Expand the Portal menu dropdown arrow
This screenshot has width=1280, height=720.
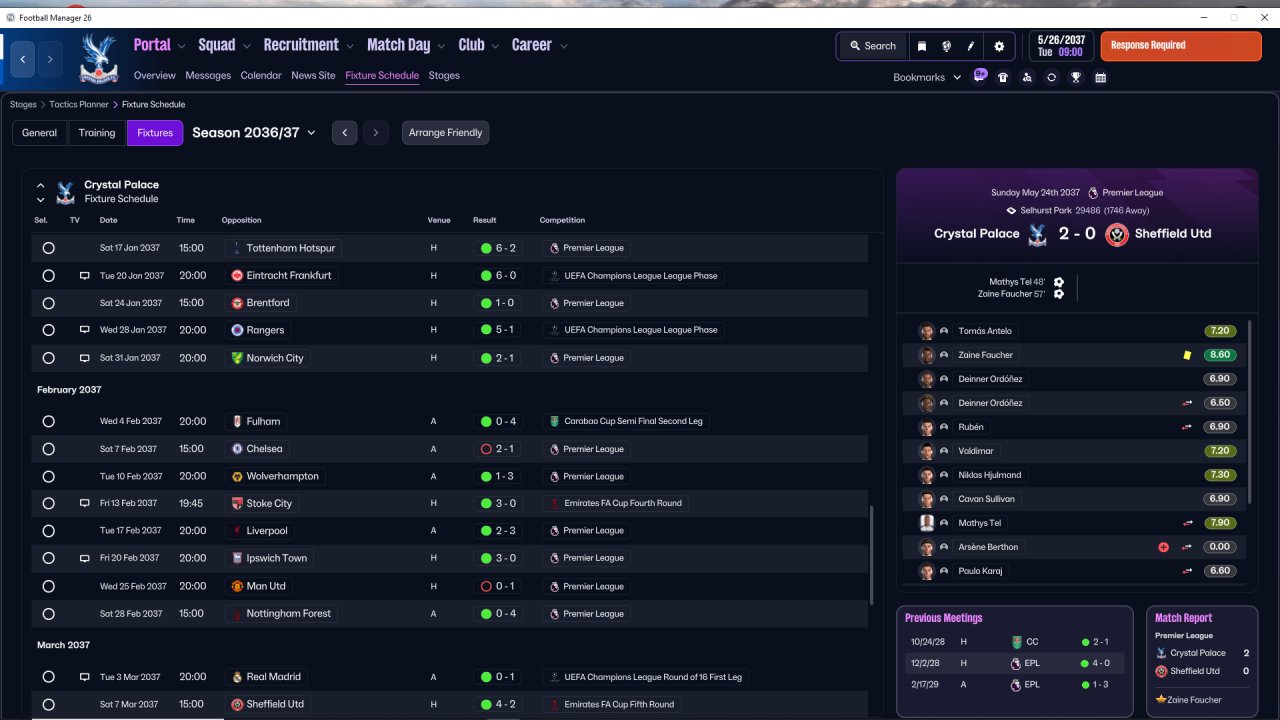181,46
